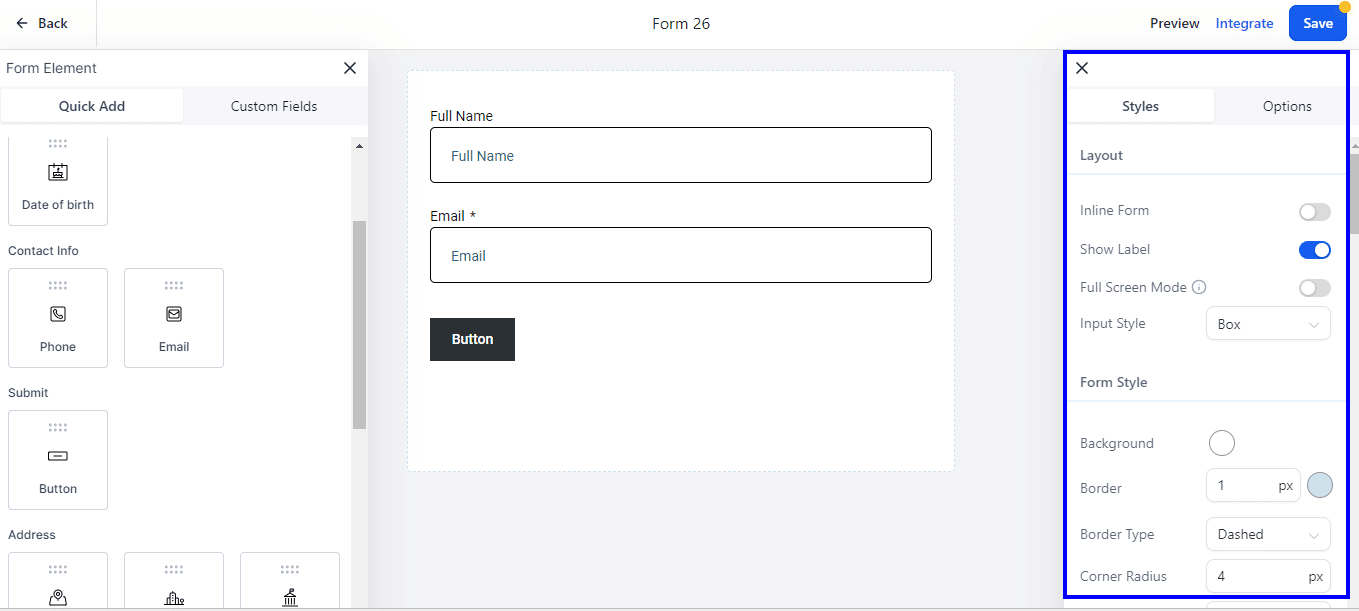Add the Button submit element
The width and height of the screenshot is (1359, 611).
(x=58, y=460)
